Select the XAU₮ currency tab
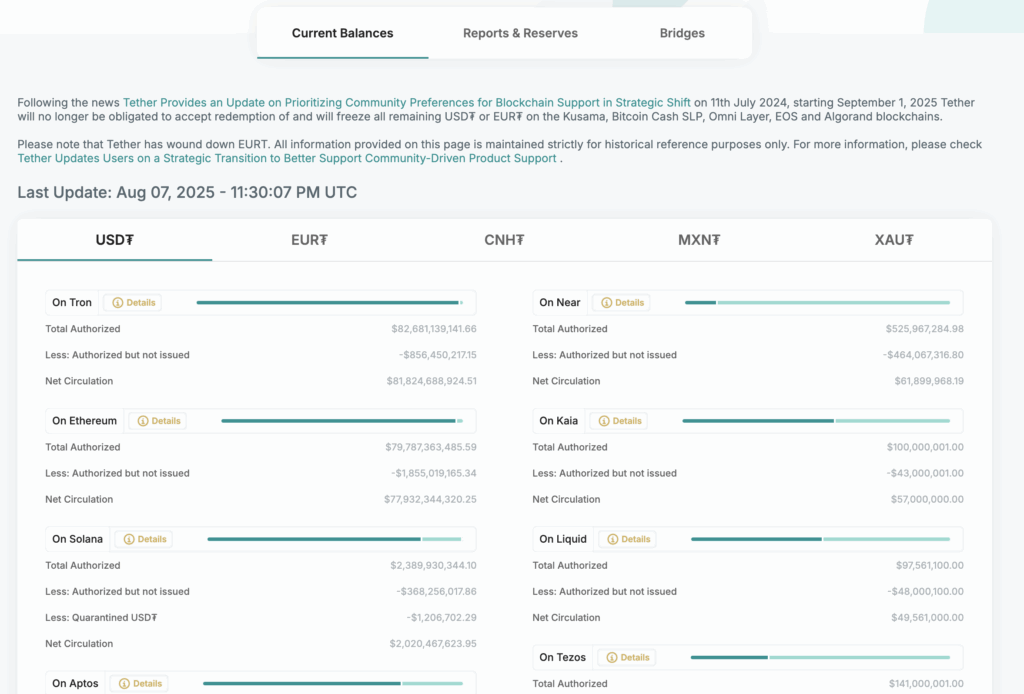This screenshot has height=694, width=1024. [893, 240]
